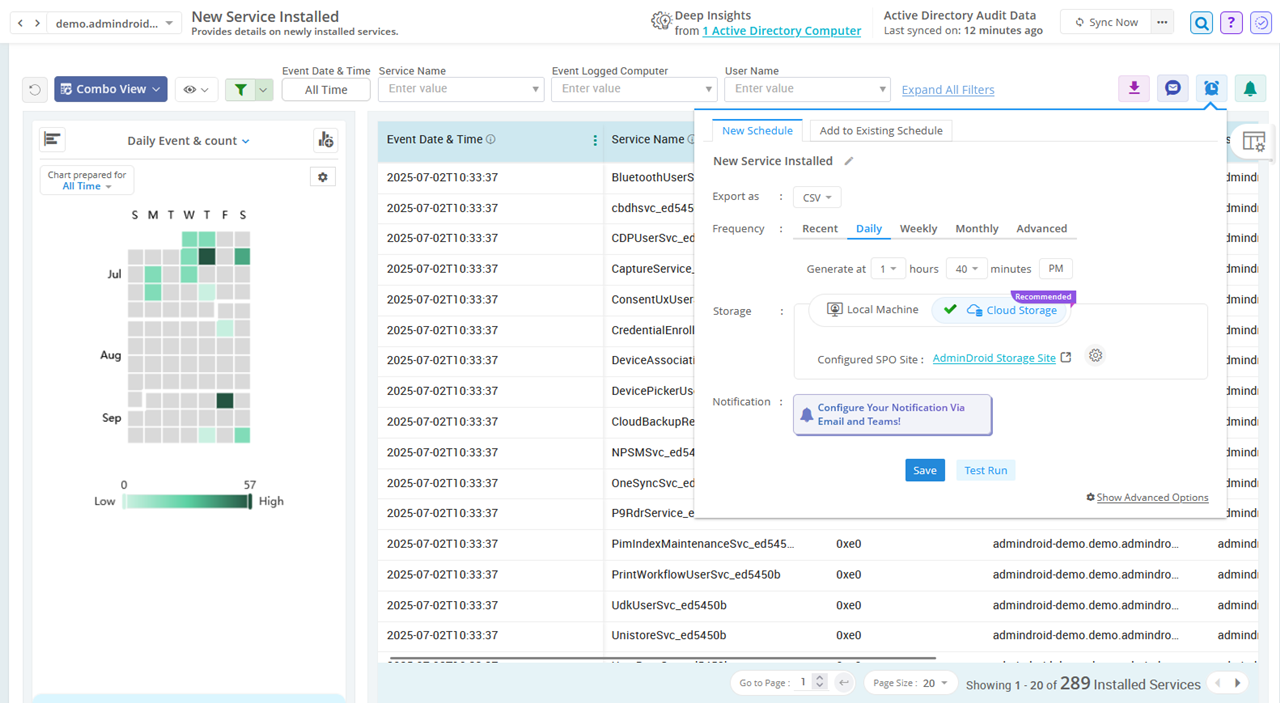Open the email chat notification icon
Screen dimensions: 1280x703
click(x=1172, y=88)
